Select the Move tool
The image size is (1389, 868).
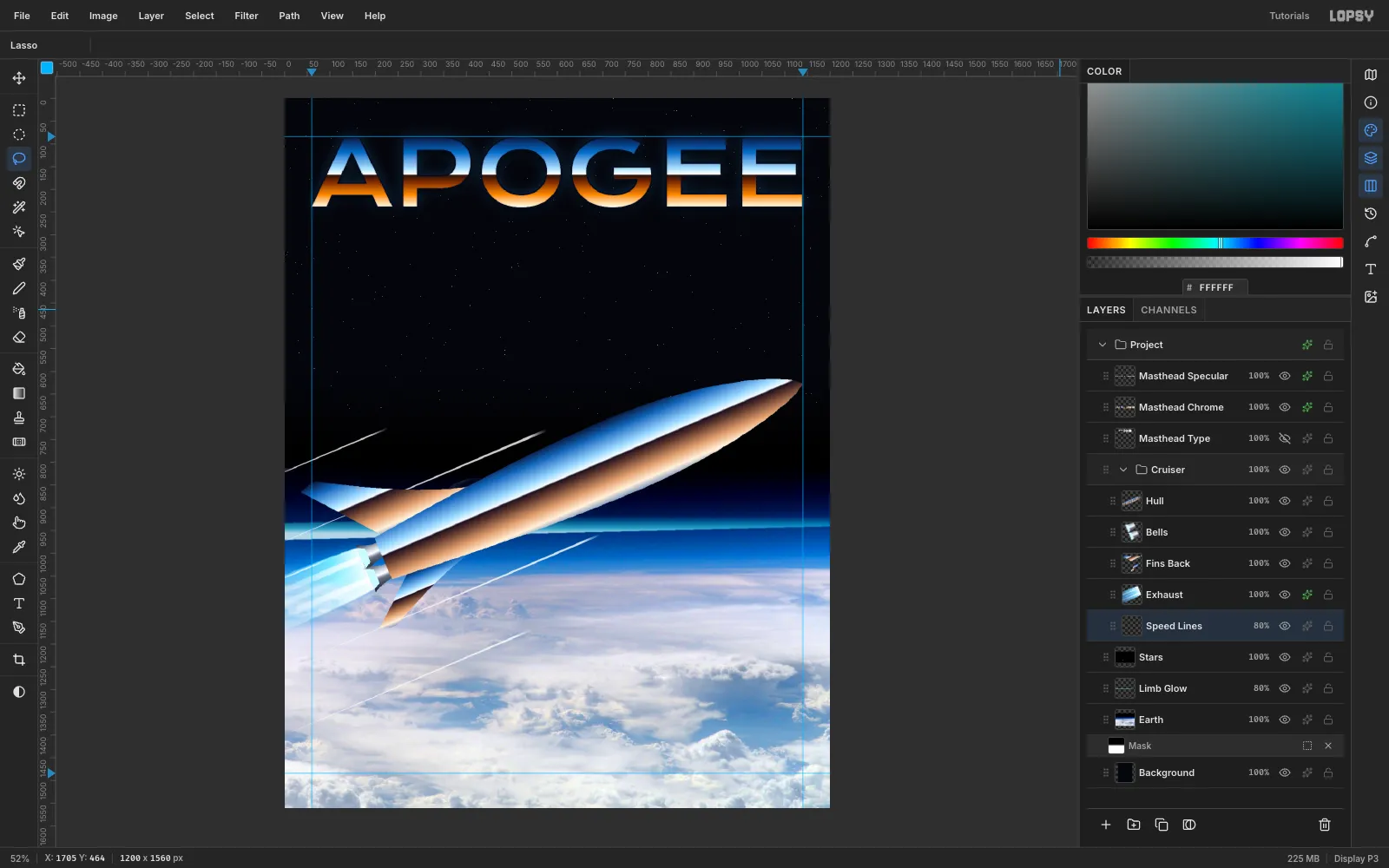pos(19,78)
